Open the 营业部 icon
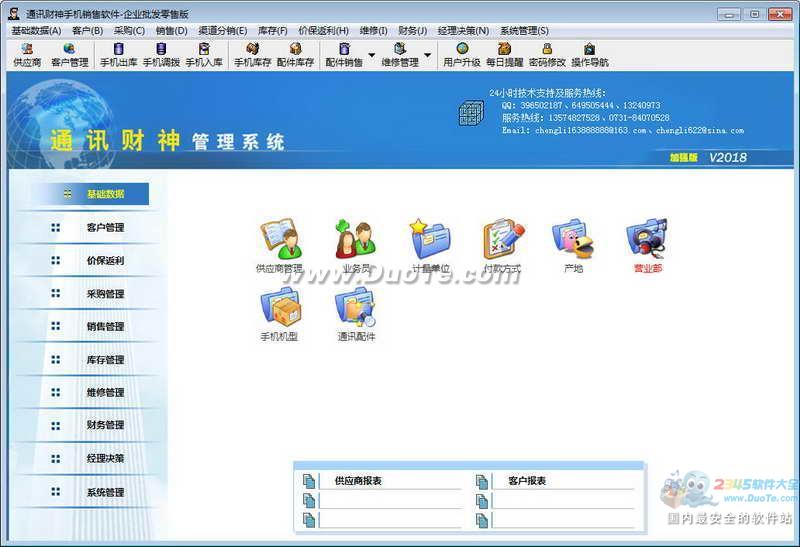 click(x=647, y=245)
